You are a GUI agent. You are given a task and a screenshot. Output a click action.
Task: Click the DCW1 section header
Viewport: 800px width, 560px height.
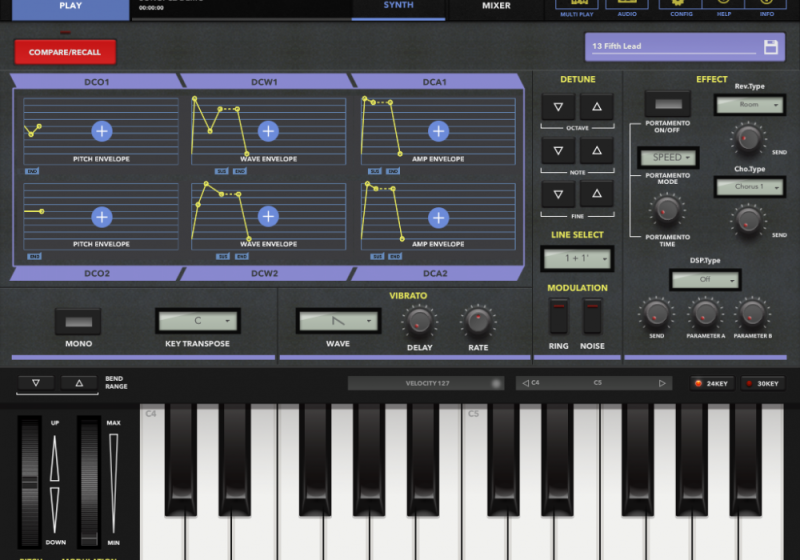pos(264,82)
